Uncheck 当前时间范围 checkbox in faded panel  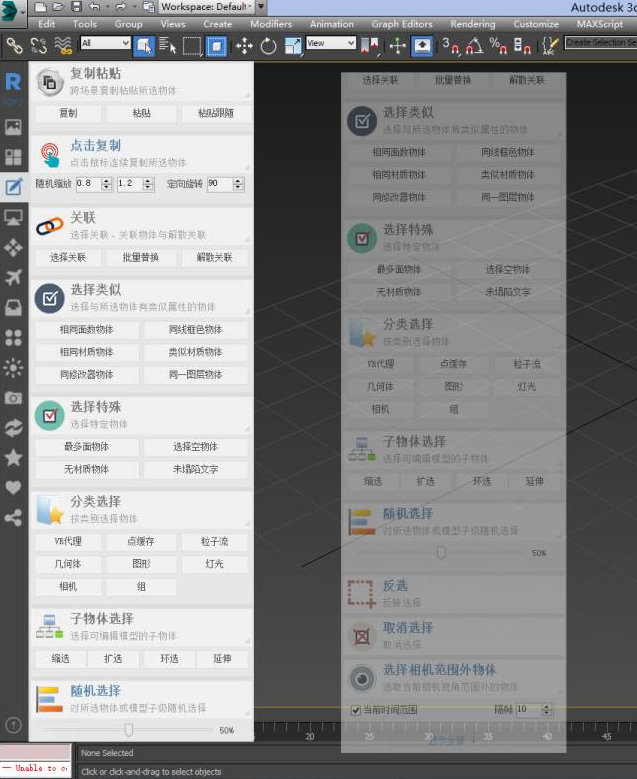[356, 710]
